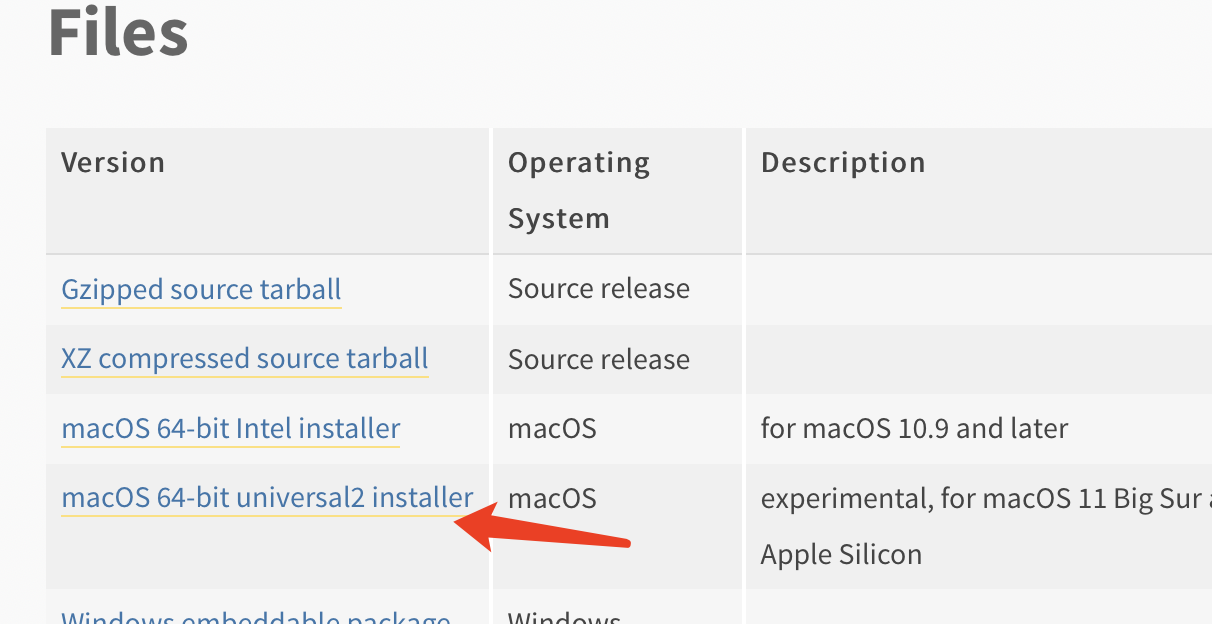Click the Files section heading

tap(118, 32)
